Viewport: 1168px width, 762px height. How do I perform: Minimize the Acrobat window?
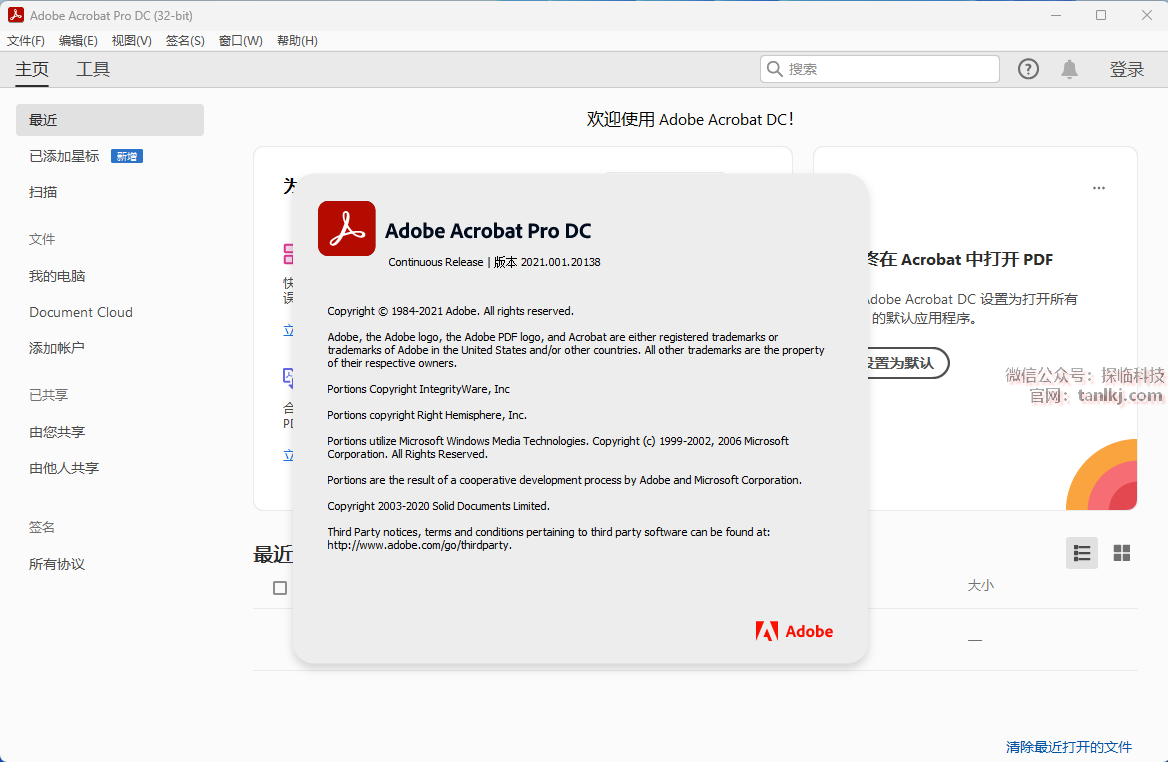point(1056,15)
